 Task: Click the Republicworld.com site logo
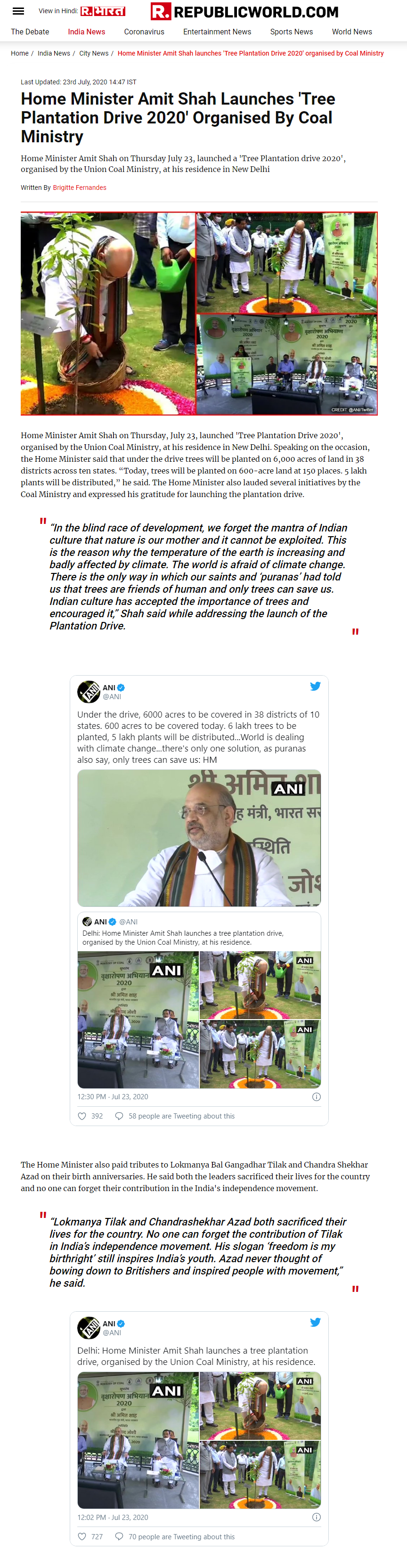(x=244, y=12)
